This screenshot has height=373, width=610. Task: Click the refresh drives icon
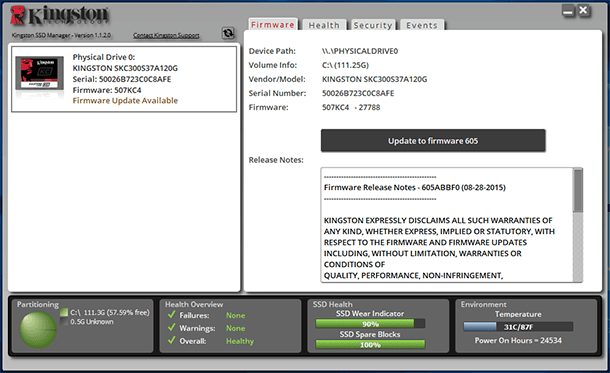coord(228,33)
